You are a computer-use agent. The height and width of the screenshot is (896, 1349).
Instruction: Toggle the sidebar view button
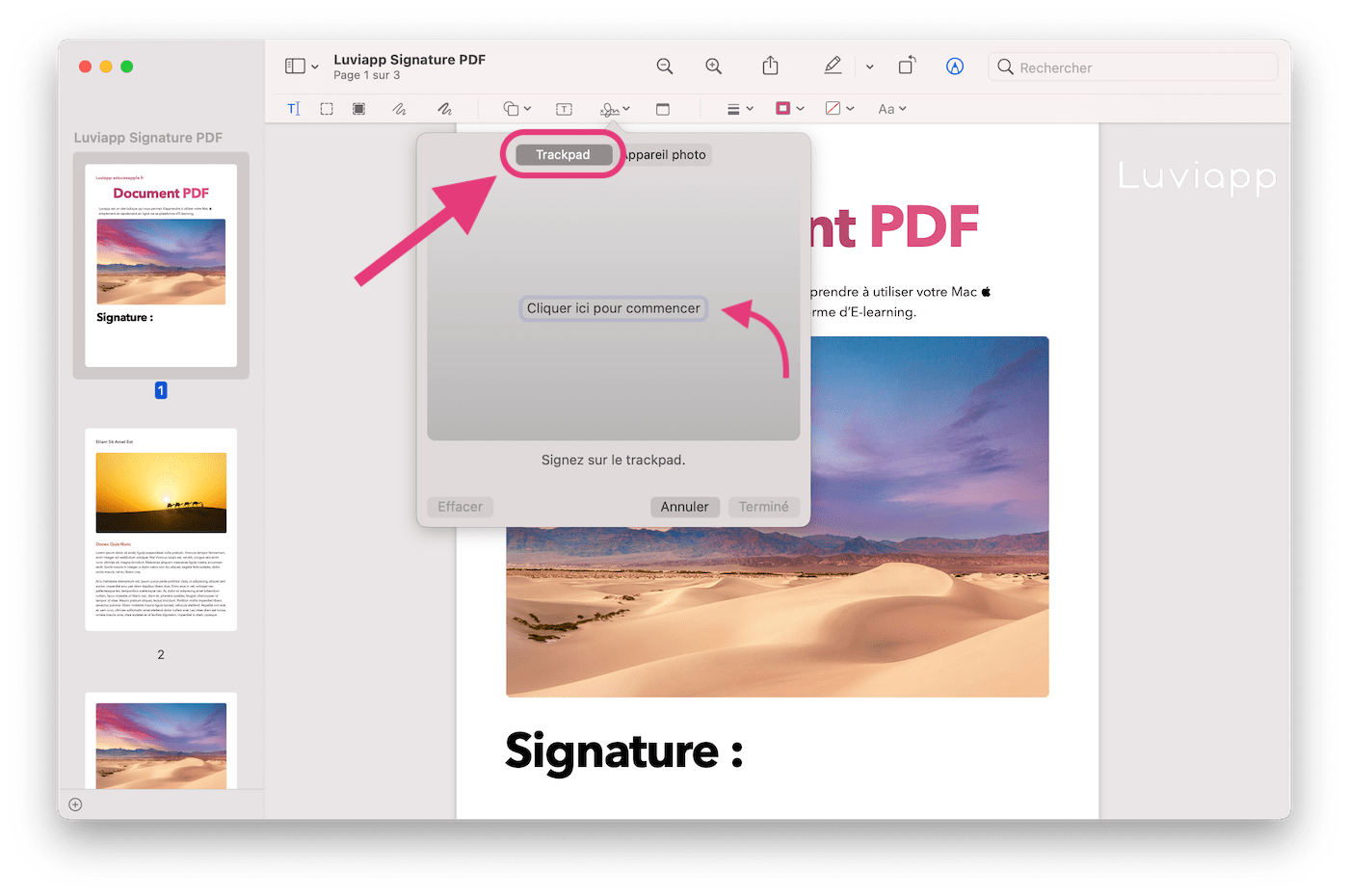coord(295,66)
